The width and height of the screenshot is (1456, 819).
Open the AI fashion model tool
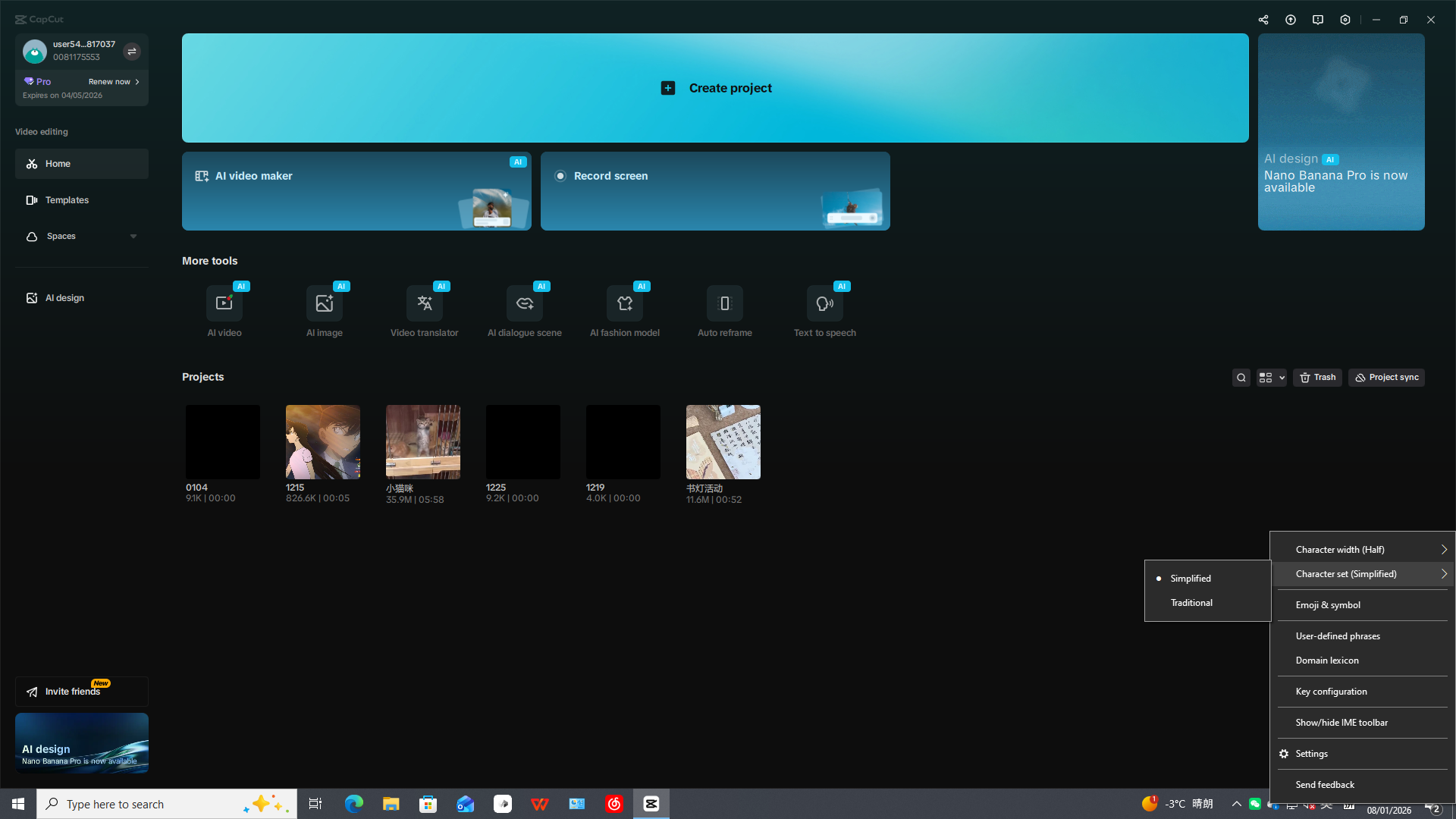624,304
